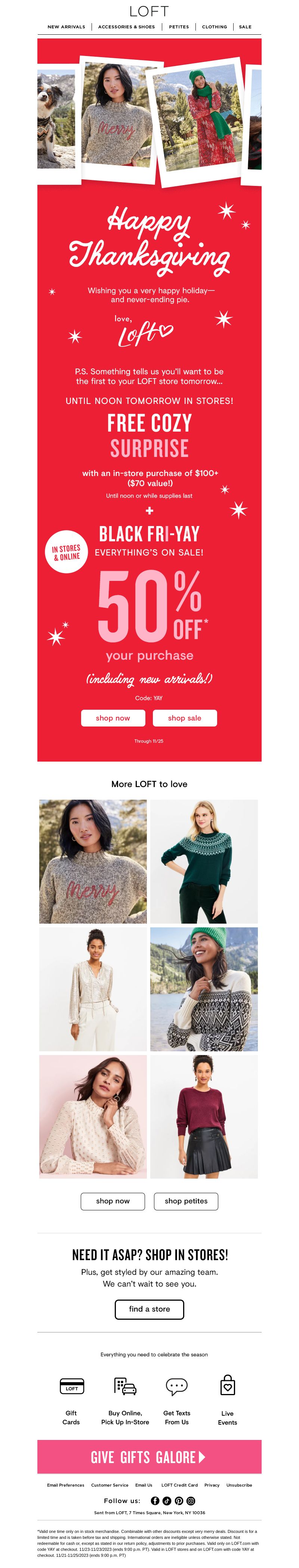The width and height of the screenshot is (299, 1568).
Task: Go to Accessories & Shoes in navigation
Action: click(x=127, y=27)
